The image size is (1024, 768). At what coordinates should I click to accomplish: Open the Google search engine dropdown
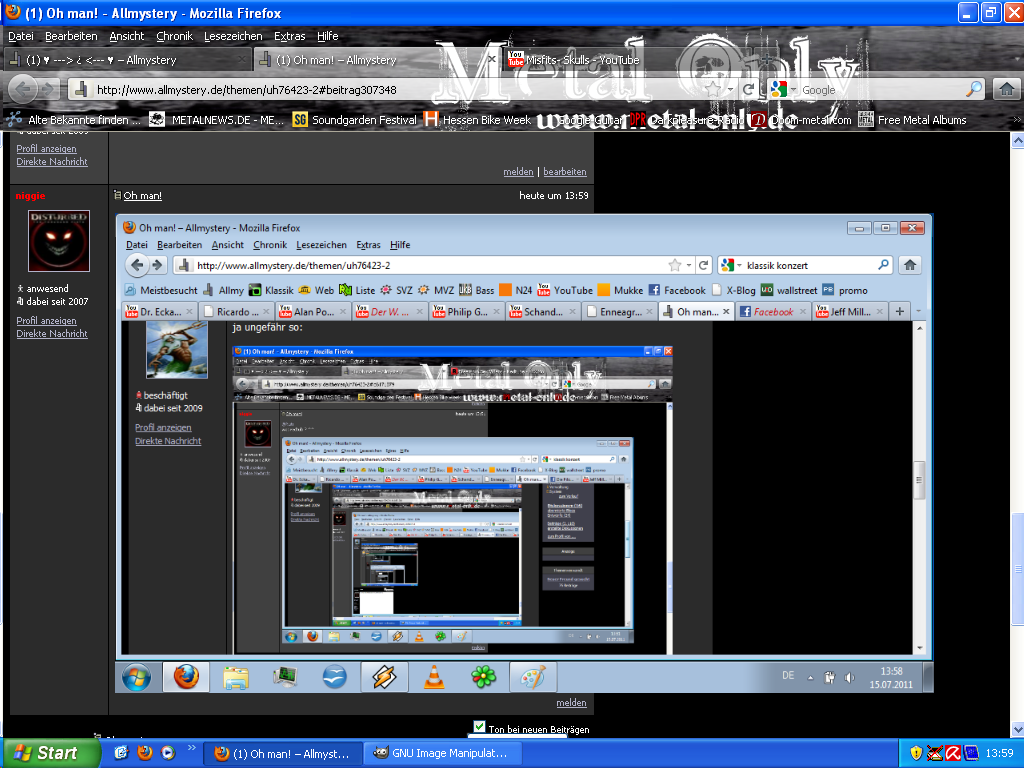click(x=793, y=89)
